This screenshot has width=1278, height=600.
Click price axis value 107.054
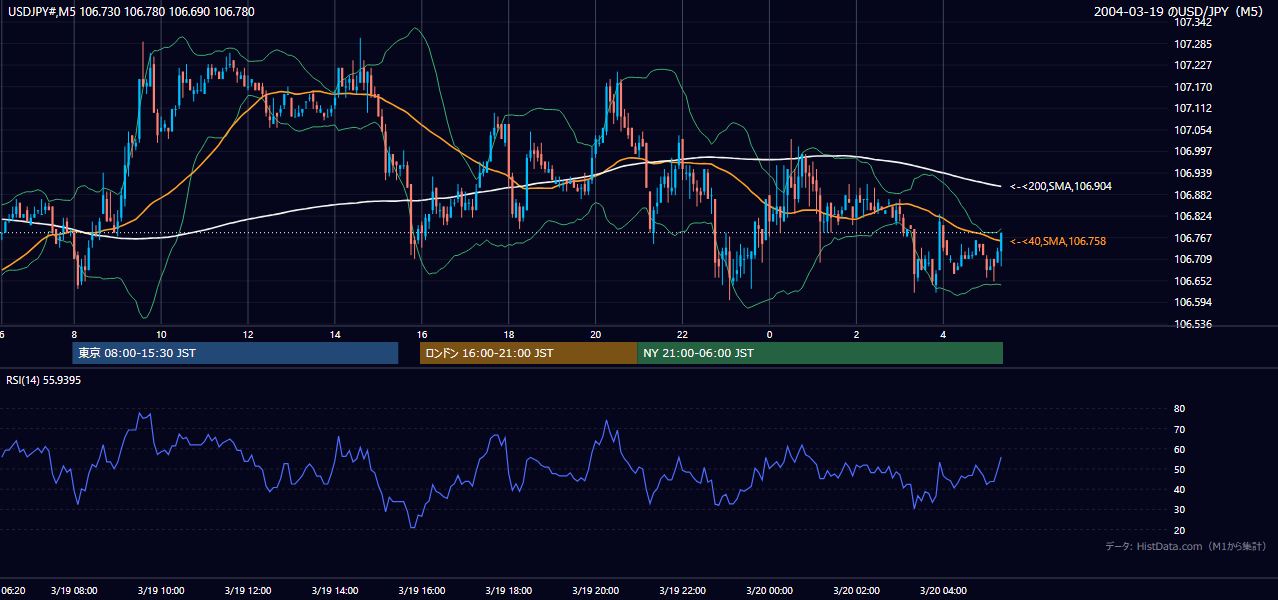(1193, 130)
